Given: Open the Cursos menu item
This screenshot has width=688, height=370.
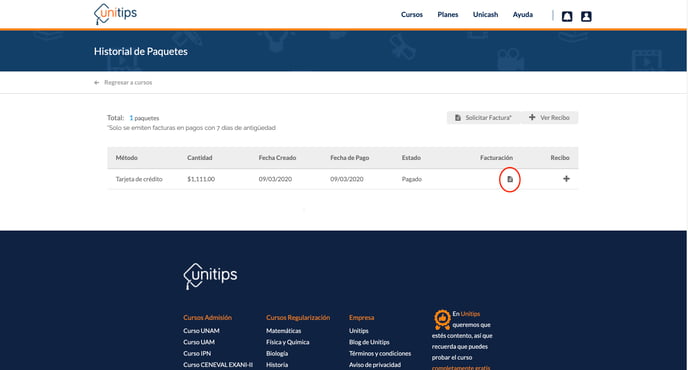Looking at the screenshot, I should point(412,14).
